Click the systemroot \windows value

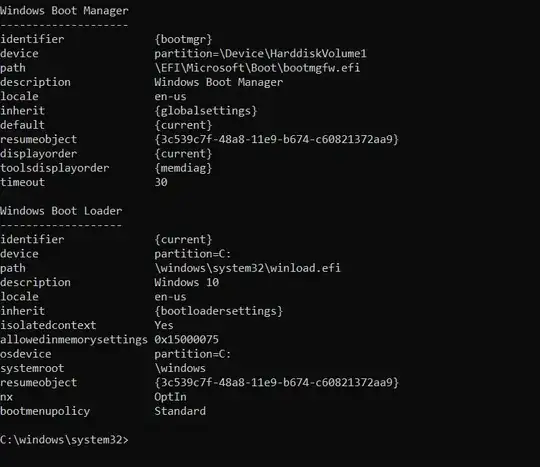pyautogui.click(x=180, y=368)
